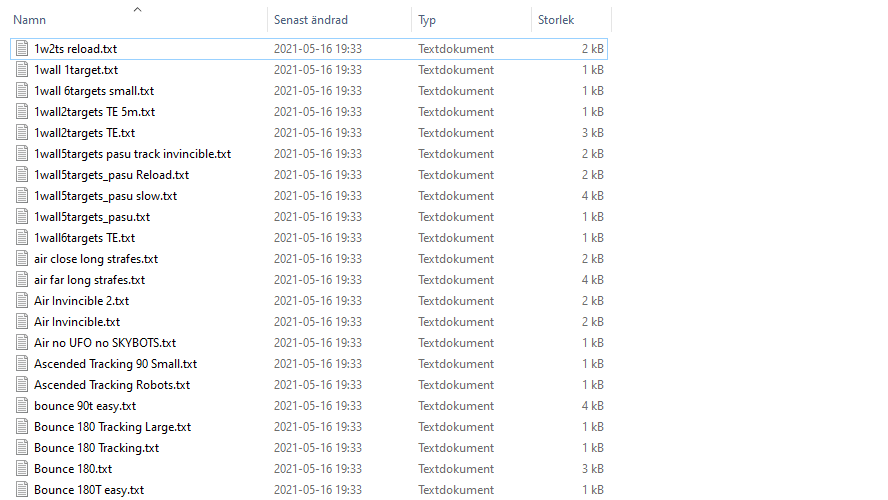Screen dimensions: 888x500
Task: Select the file 1wall5targets_pasu slow.txt
Action: pos(105,196)
